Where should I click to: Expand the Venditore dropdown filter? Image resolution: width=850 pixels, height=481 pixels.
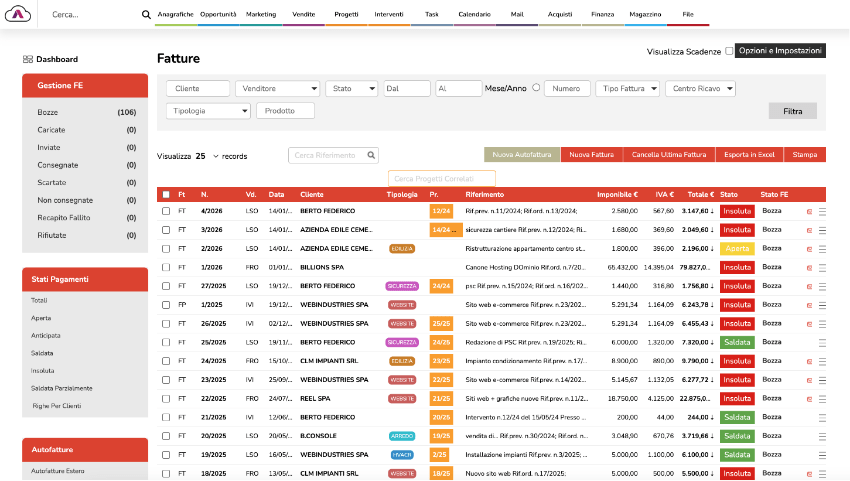(277, 88)
